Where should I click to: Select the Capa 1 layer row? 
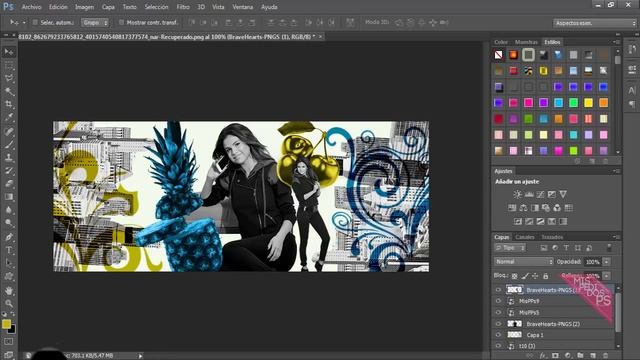[553, 335]
